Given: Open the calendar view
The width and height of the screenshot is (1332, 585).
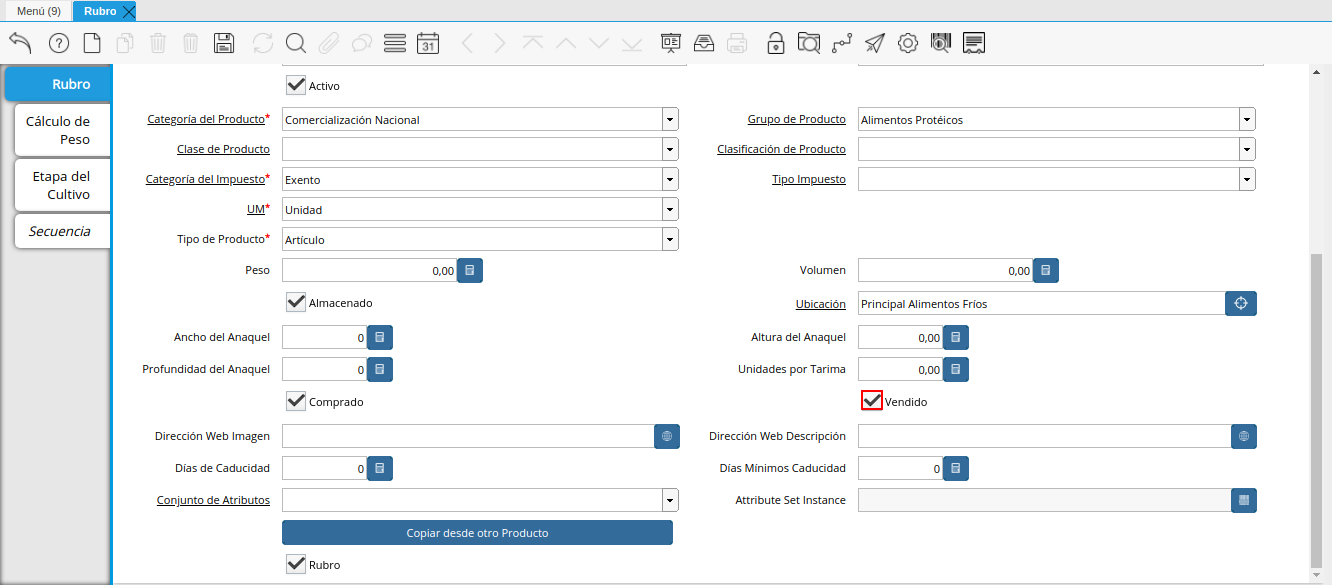Looking at the screenshot, I should pyautogui.click(x=430, y=43).
